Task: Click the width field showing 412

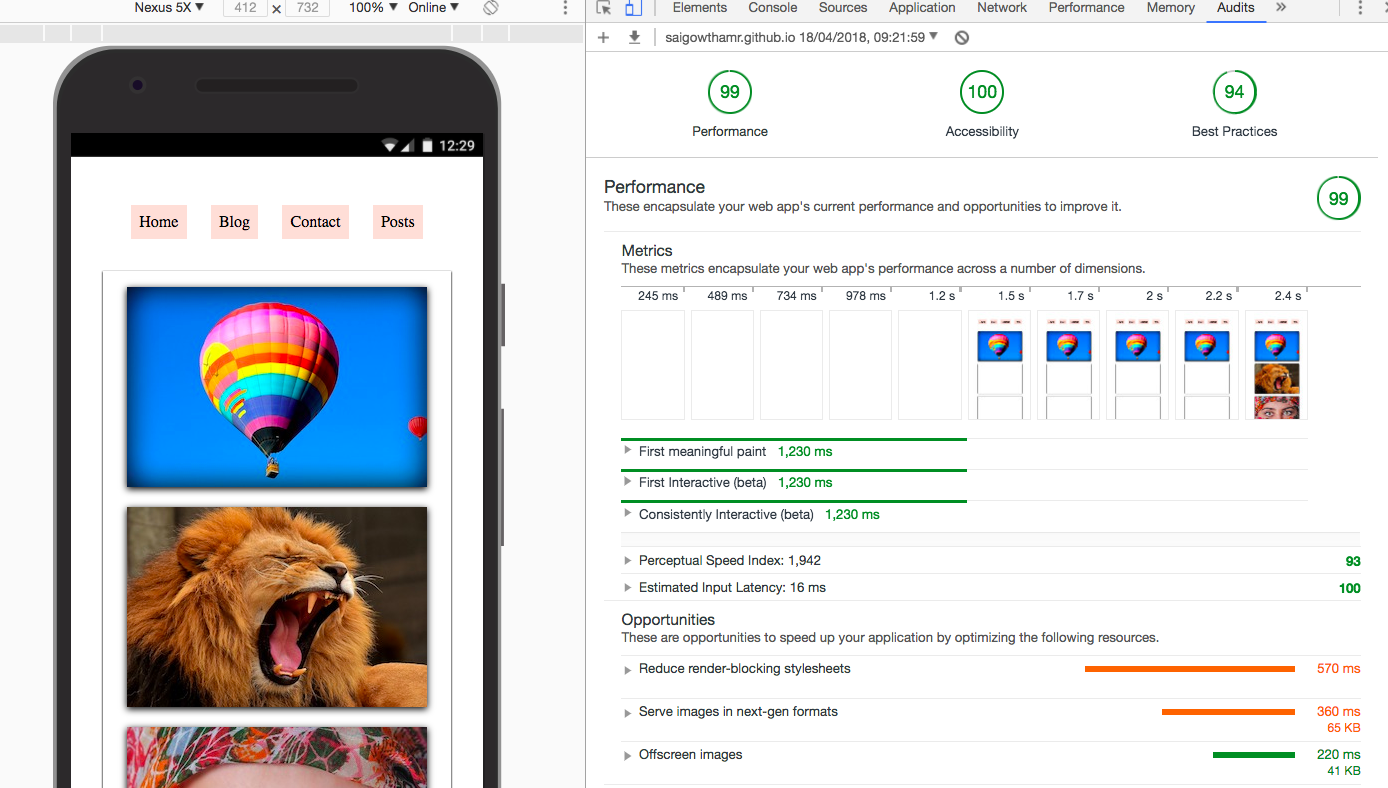Action: pyautogui.click(x=245, y=8)
